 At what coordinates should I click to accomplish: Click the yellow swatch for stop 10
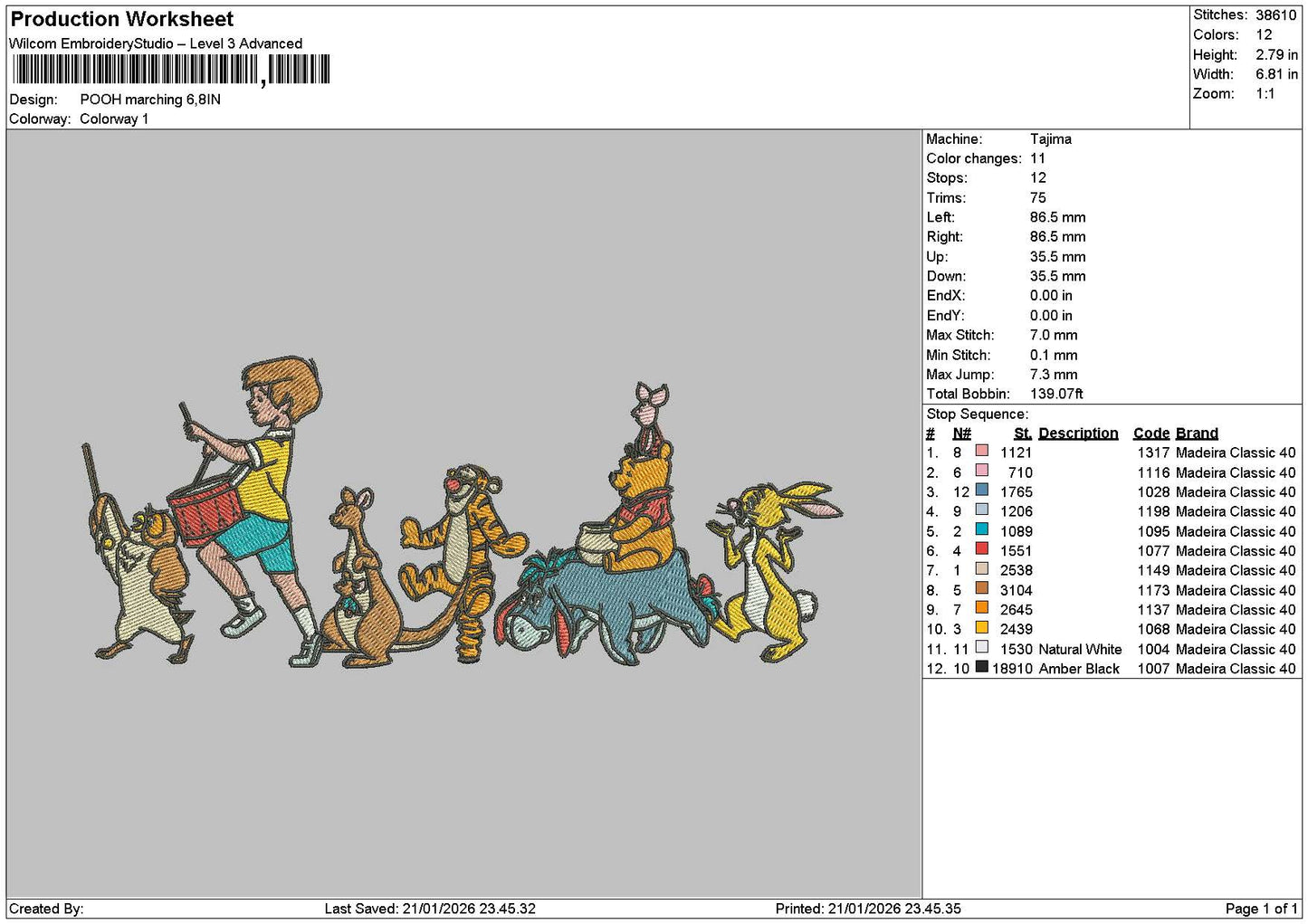point(982,627)
